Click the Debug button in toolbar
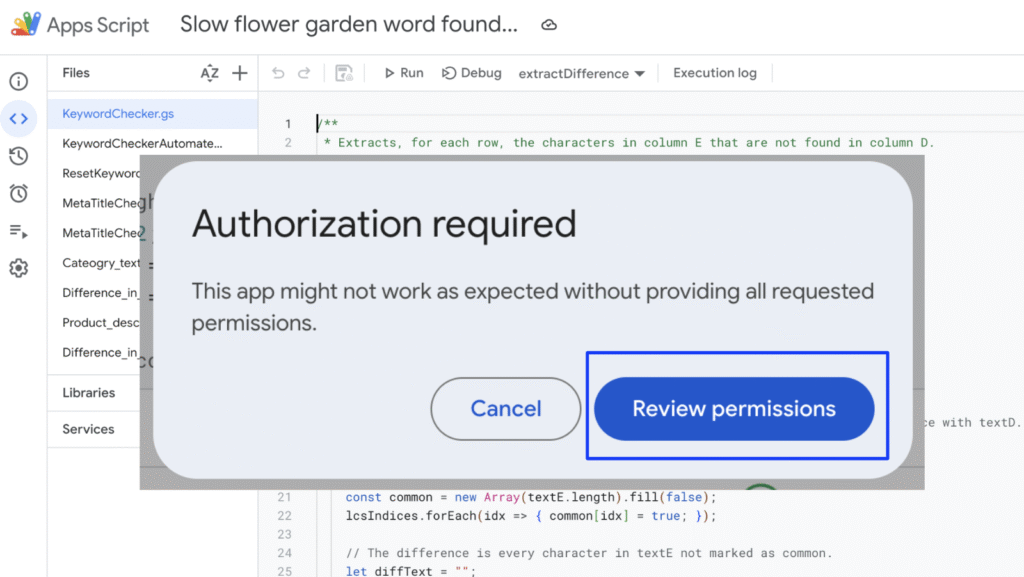Screen dimensions: 1024x577 point(472,73)
